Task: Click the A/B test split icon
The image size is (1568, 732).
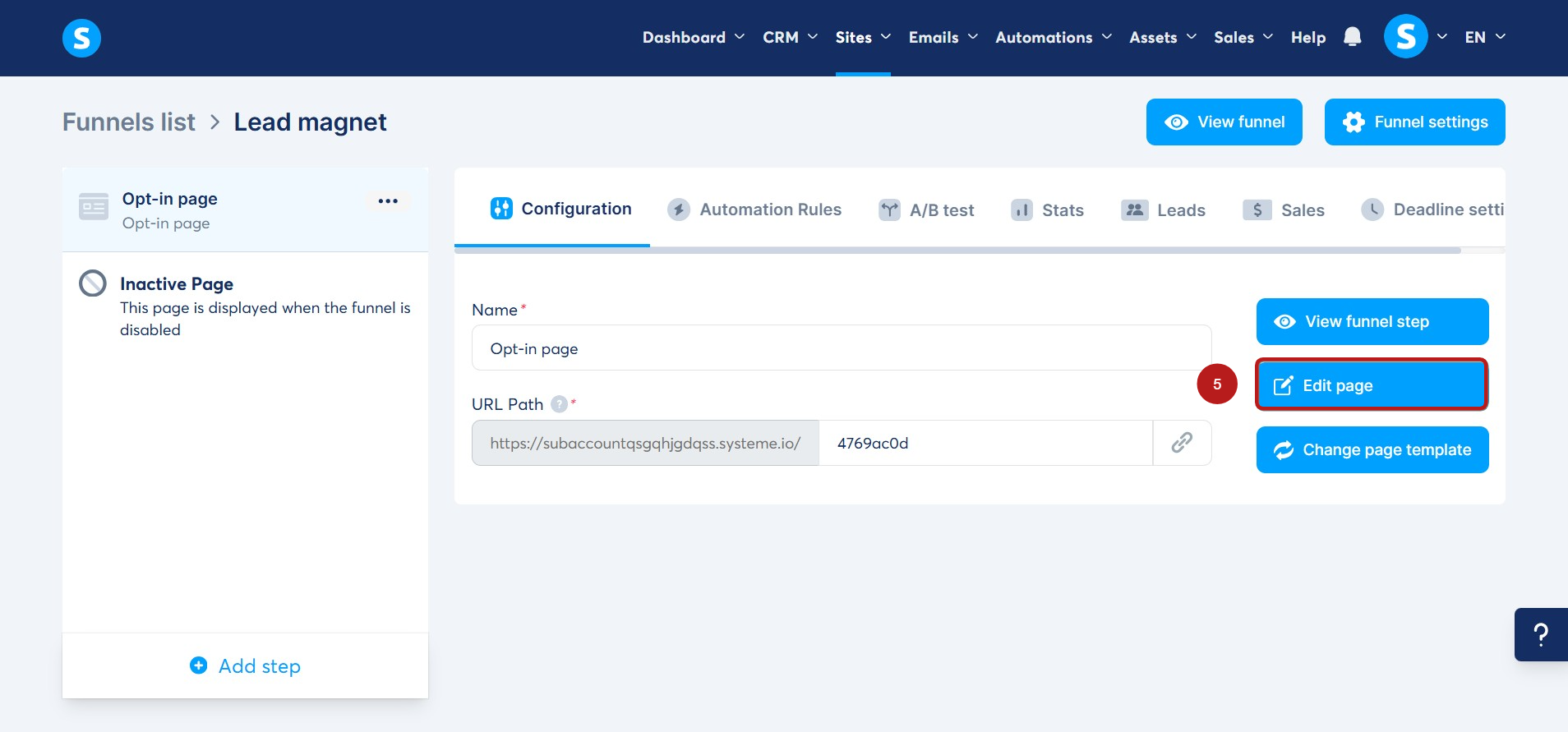Action: tap(889, 209)
